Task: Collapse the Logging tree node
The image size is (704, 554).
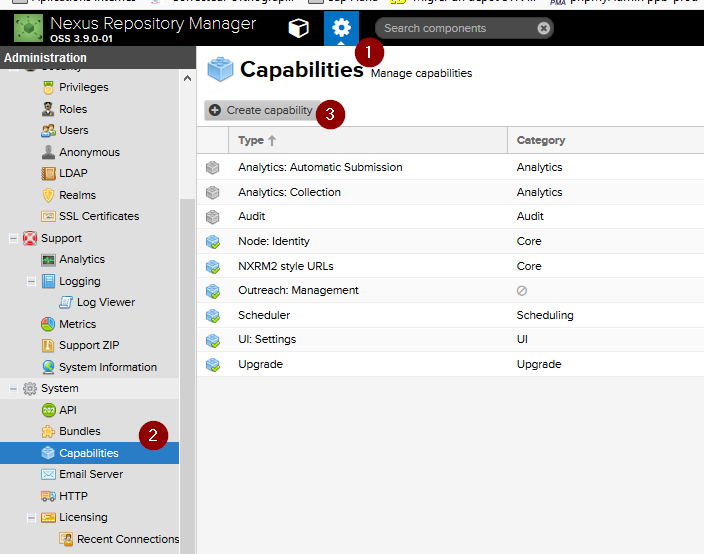Action: coord(31,281)
